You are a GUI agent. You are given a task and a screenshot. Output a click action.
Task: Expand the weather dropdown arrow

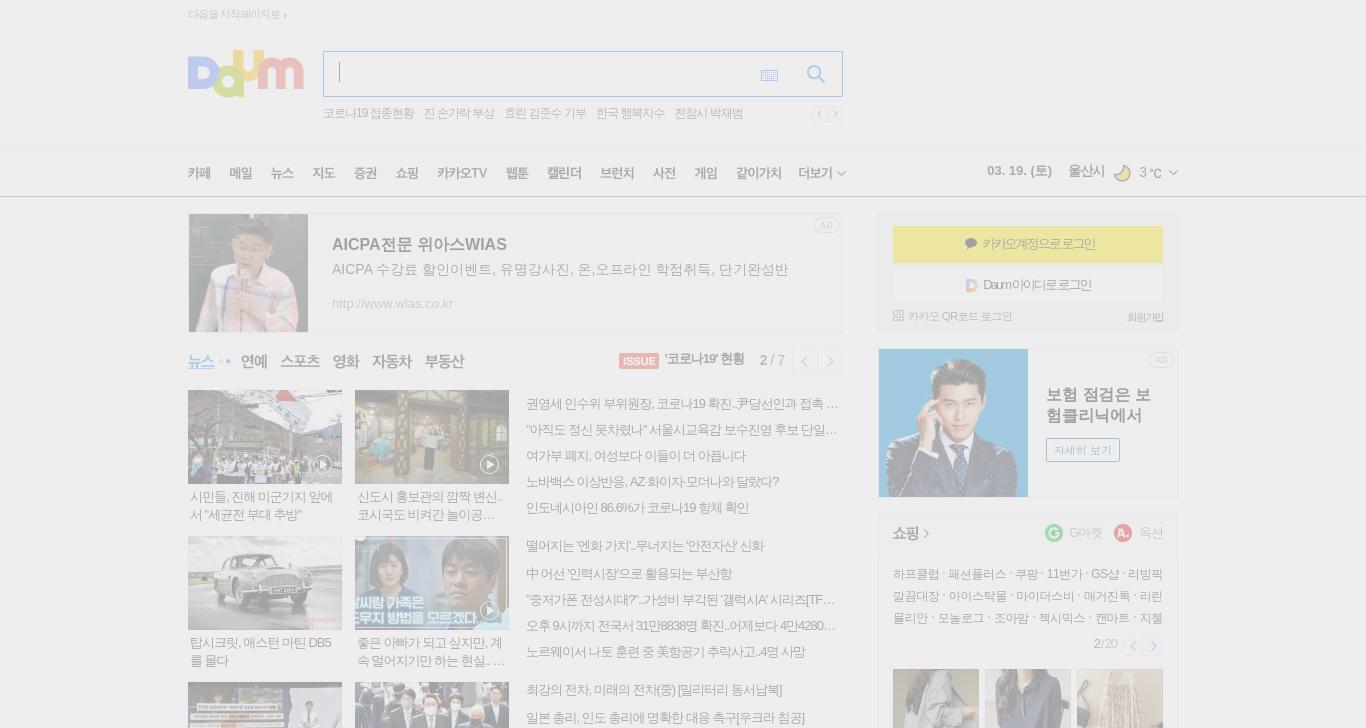[x=1173, y=173]
